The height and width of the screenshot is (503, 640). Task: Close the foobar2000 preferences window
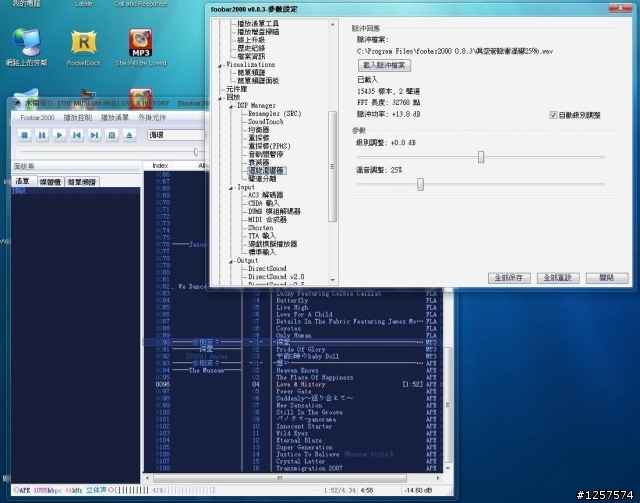[x=620, y=8]
